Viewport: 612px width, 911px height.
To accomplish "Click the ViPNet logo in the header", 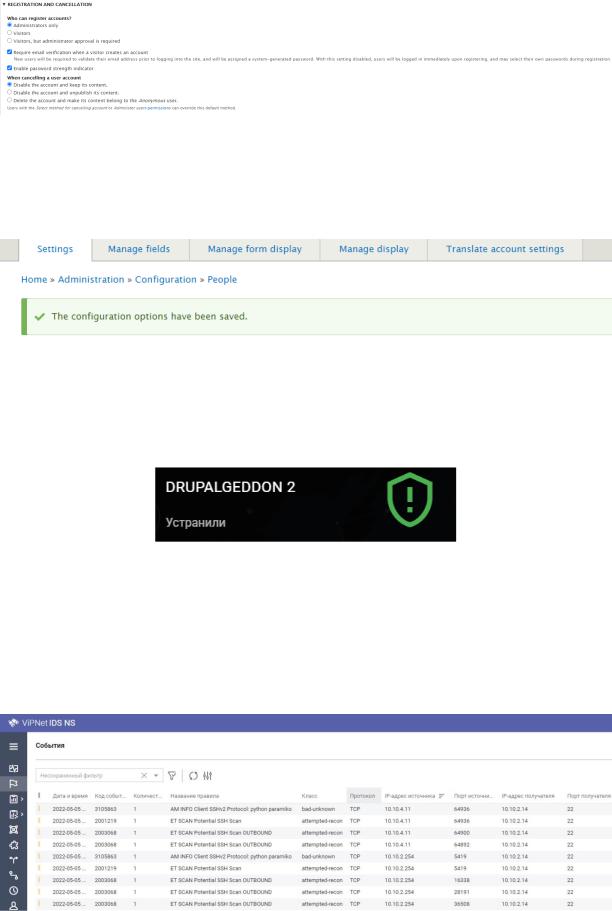I will pyautogui.click(x=13, y=723).
